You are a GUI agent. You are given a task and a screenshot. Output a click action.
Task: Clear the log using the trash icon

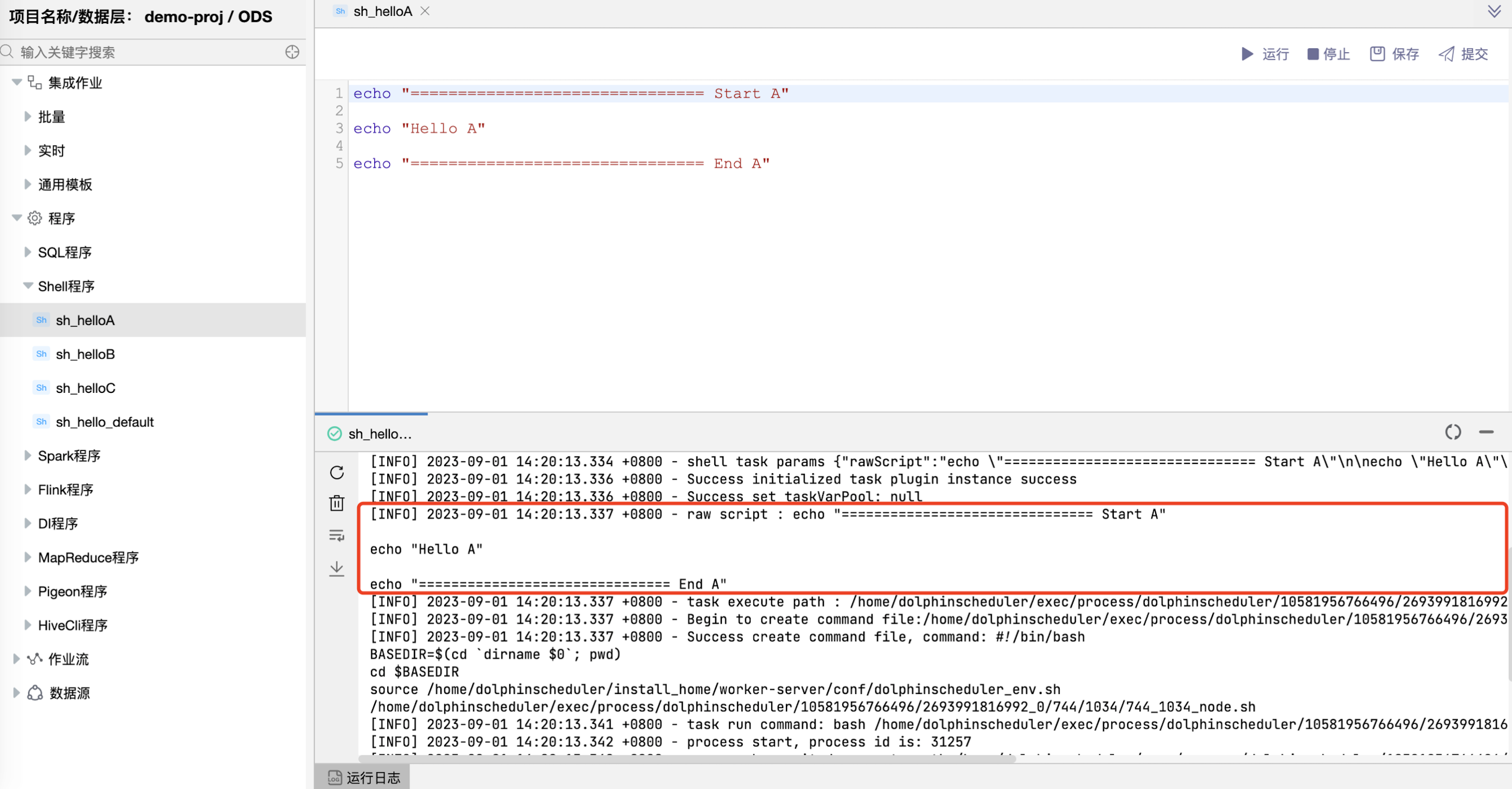pyautogui.click(x=336, y=503)
